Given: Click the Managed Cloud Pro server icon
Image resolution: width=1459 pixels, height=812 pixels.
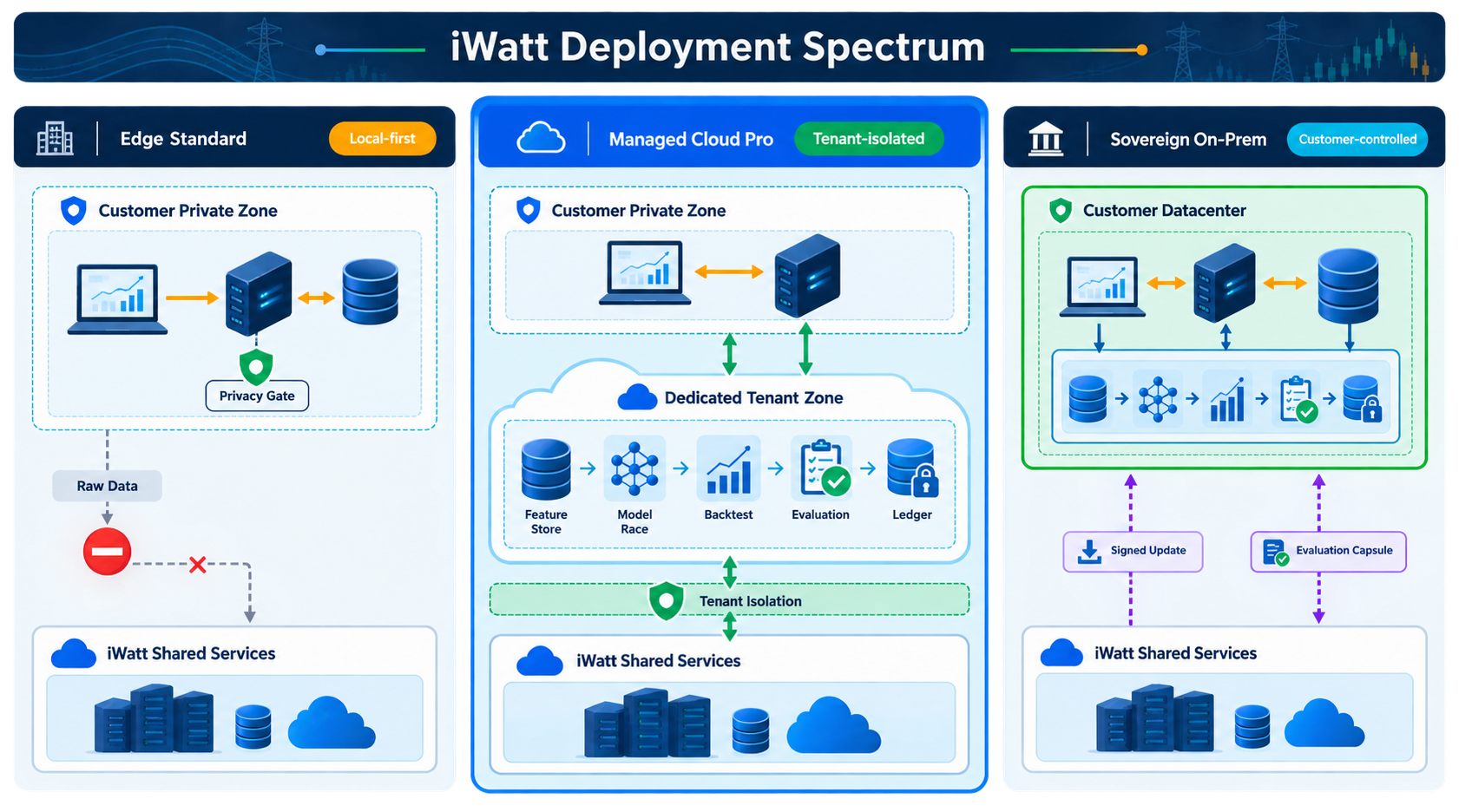Looking at the screenshot, I should 807,275.
